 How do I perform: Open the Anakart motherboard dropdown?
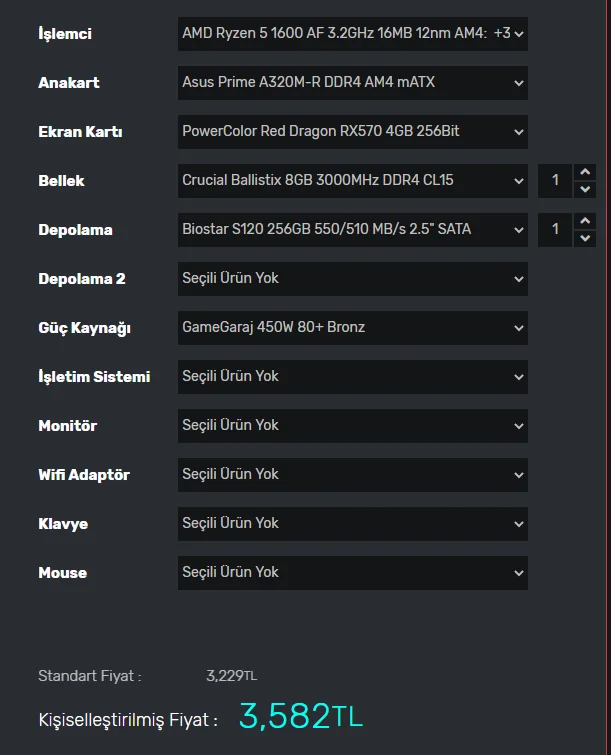[x=352, y=83]
